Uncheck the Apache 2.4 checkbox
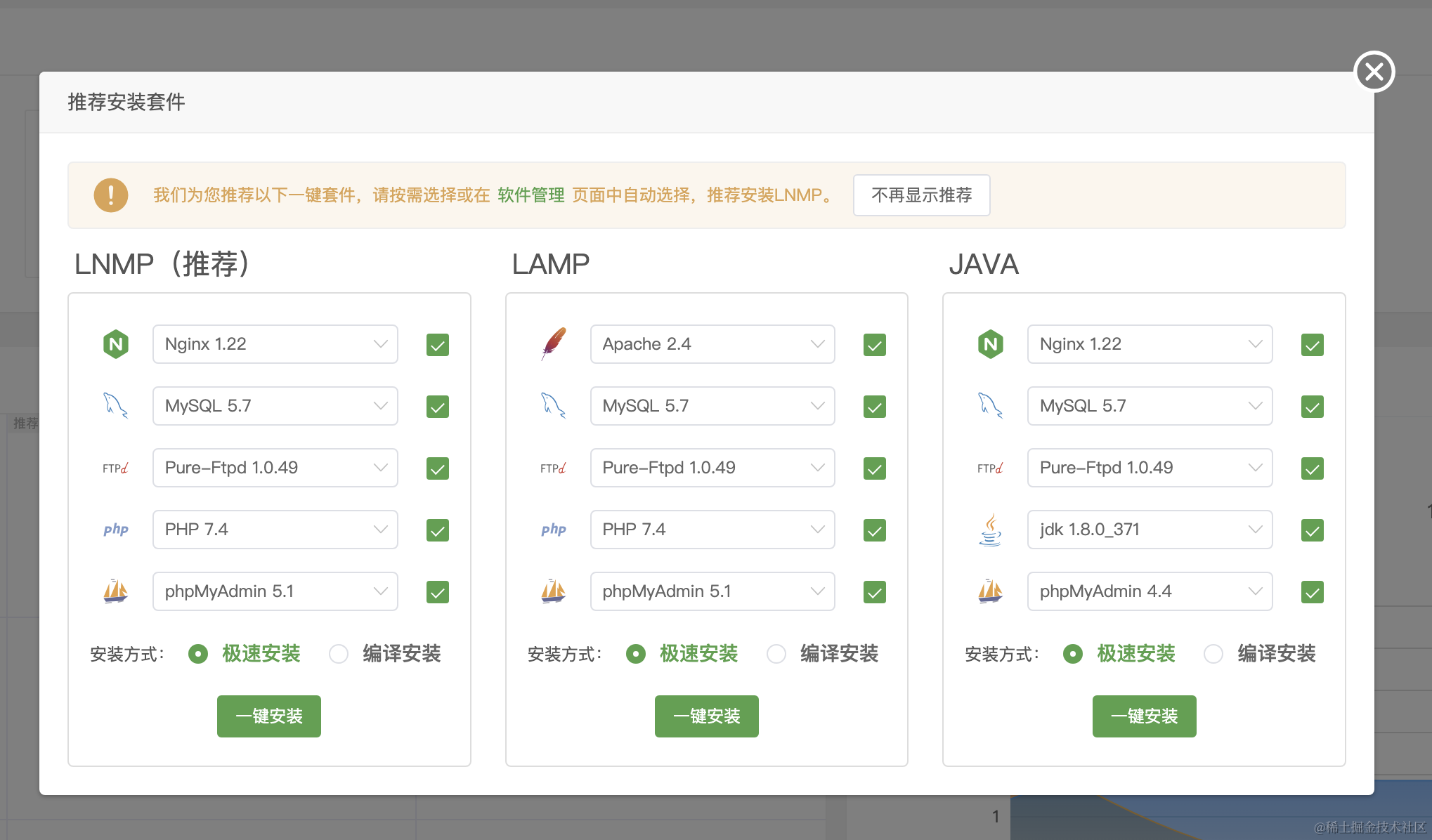 (x=874, y=345)
